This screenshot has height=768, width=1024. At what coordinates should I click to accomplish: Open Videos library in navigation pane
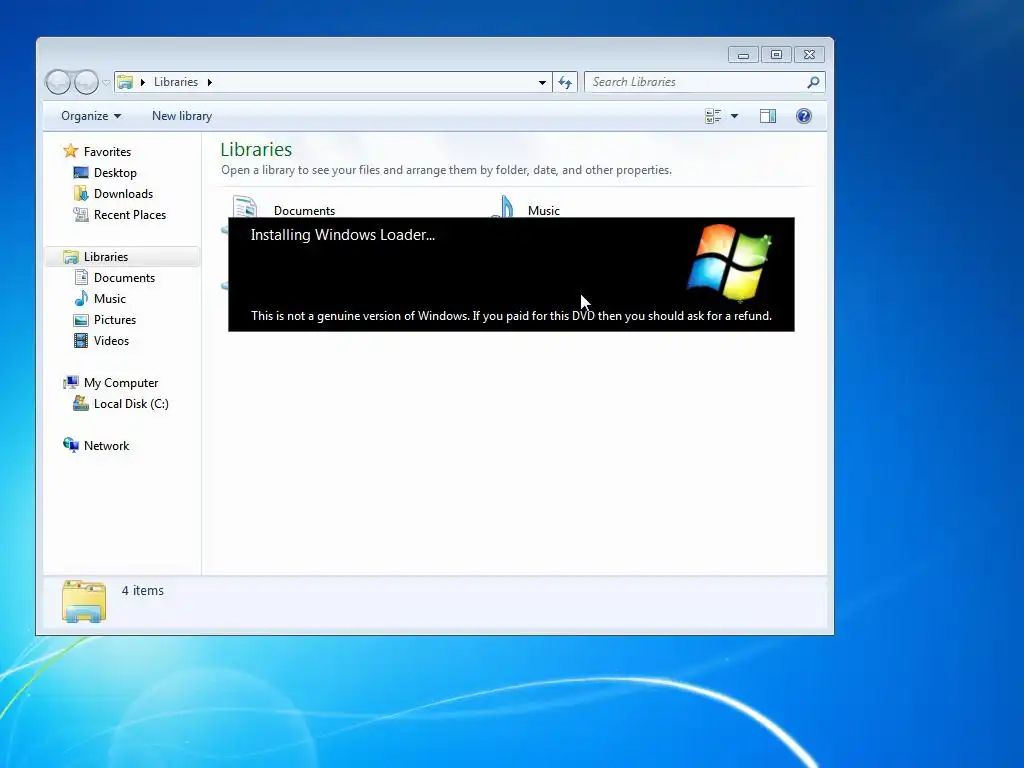tap(111, 341)
